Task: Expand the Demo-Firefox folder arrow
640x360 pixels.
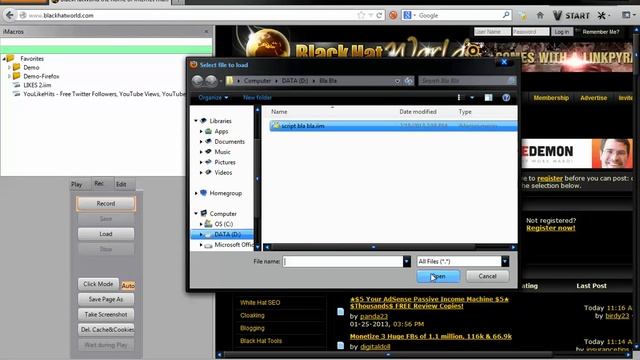Action: click(9, 76)
